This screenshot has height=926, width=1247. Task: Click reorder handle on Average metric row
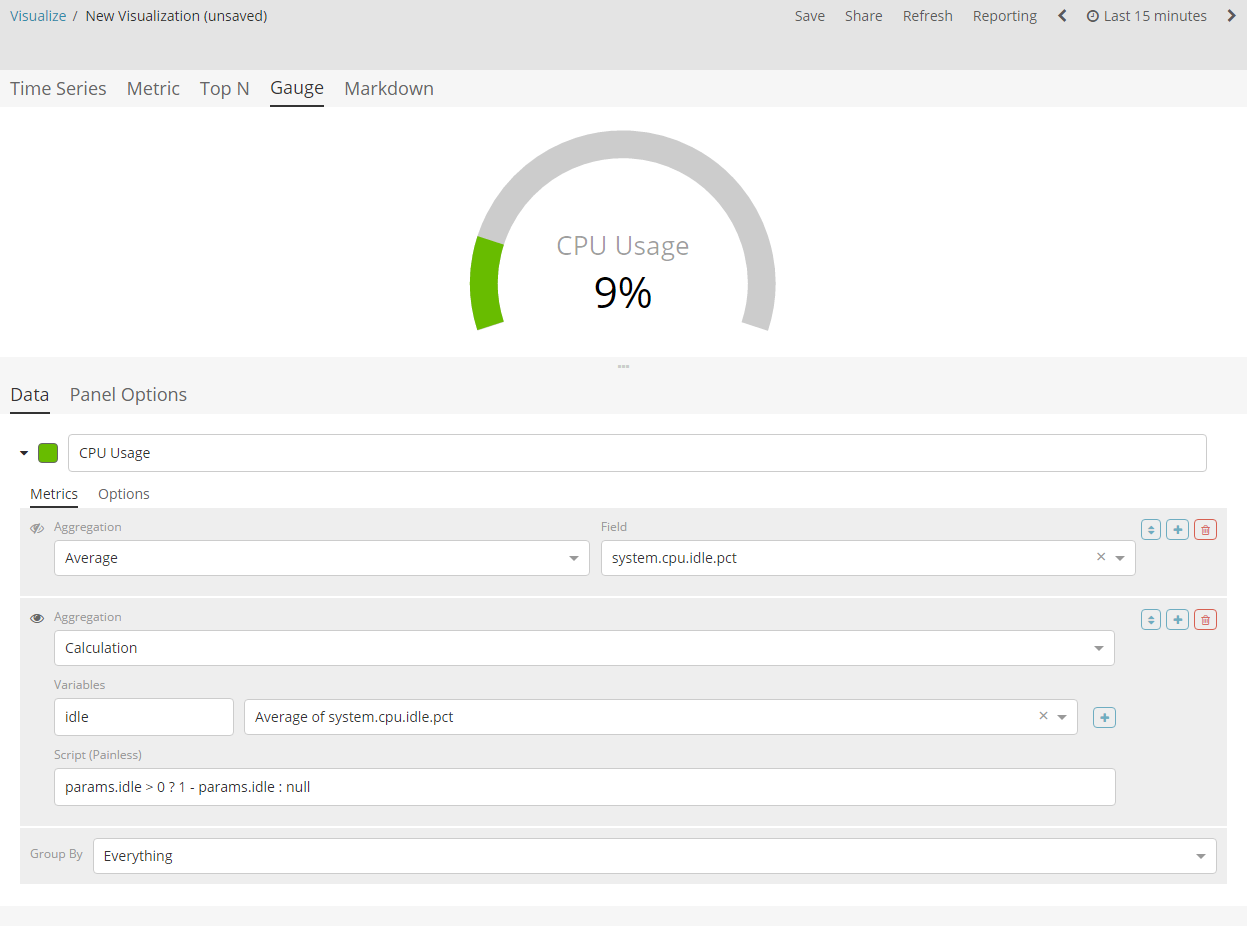[1151, 530]
